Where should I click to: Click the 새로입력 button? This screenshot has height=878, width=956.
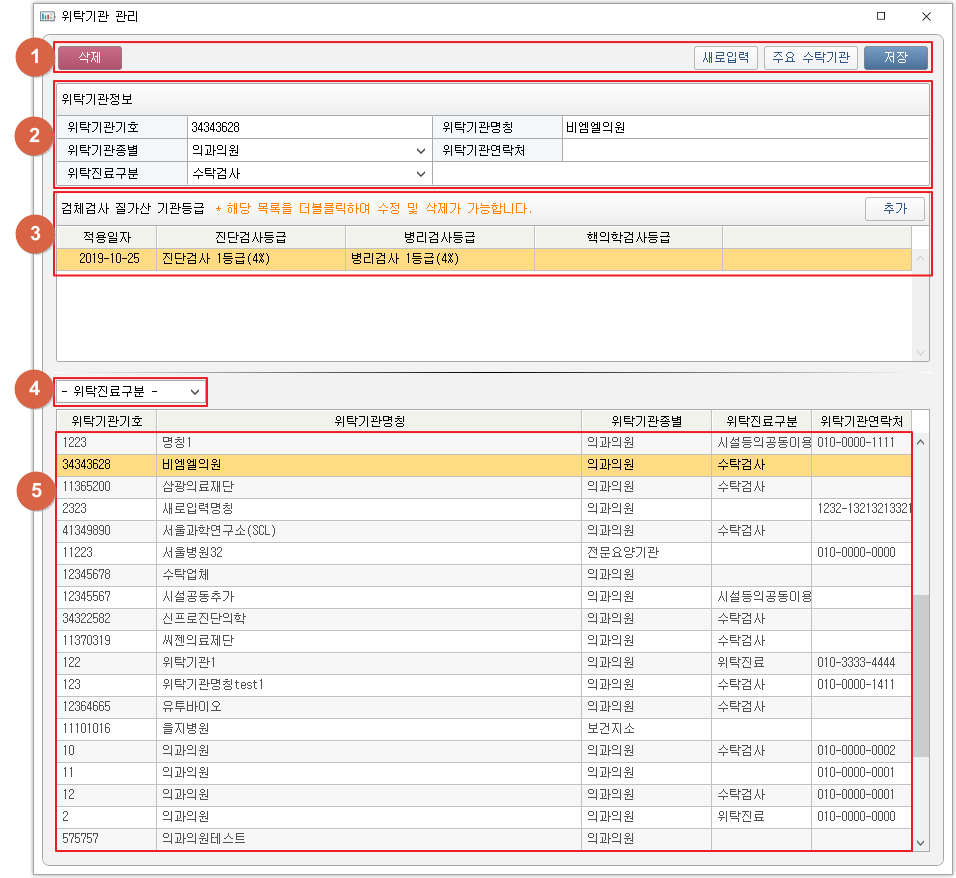[x=726, y=58]
